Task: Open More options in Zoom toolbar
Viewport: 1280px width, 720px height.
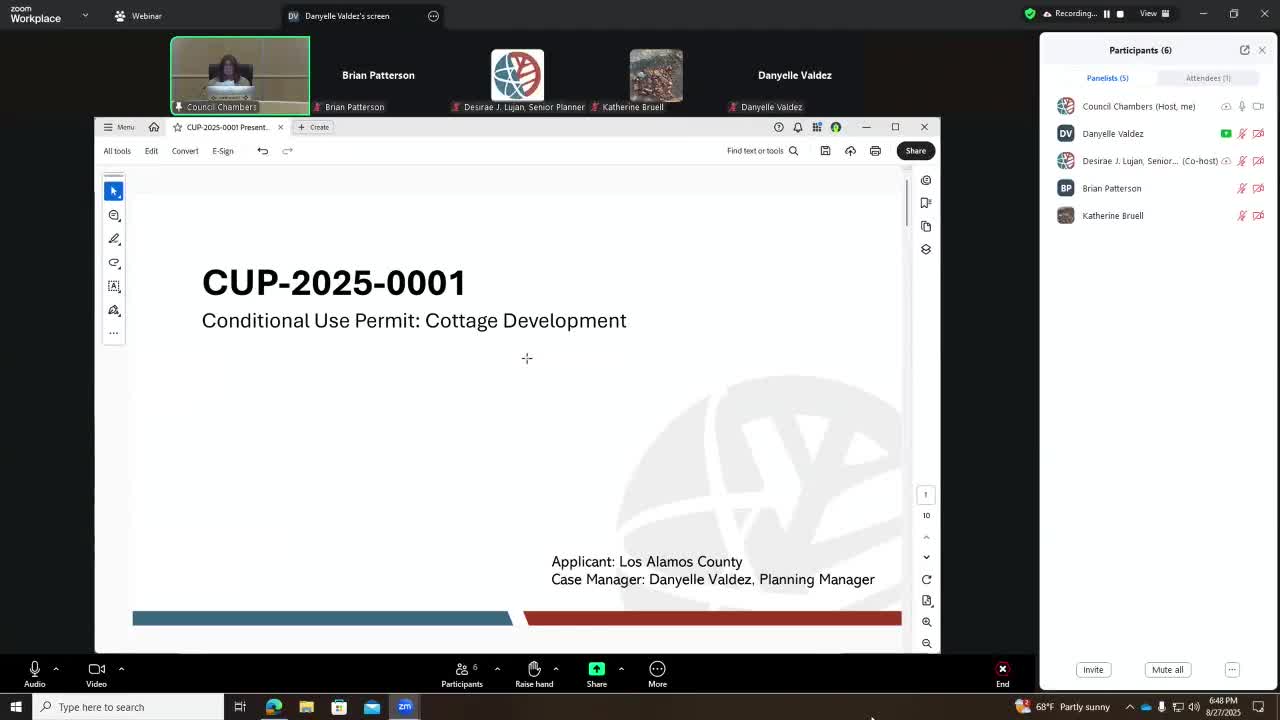Action: (x=657, y=674)
